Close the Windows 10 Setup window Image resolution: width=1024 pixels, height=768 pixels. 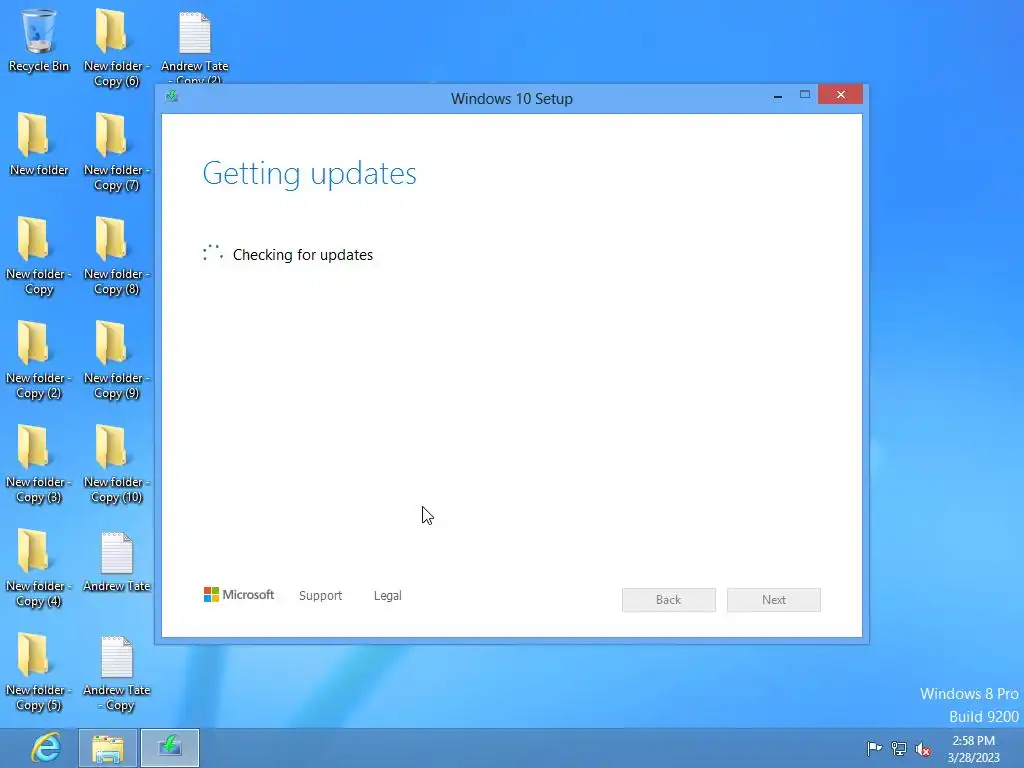click(840, 95)
